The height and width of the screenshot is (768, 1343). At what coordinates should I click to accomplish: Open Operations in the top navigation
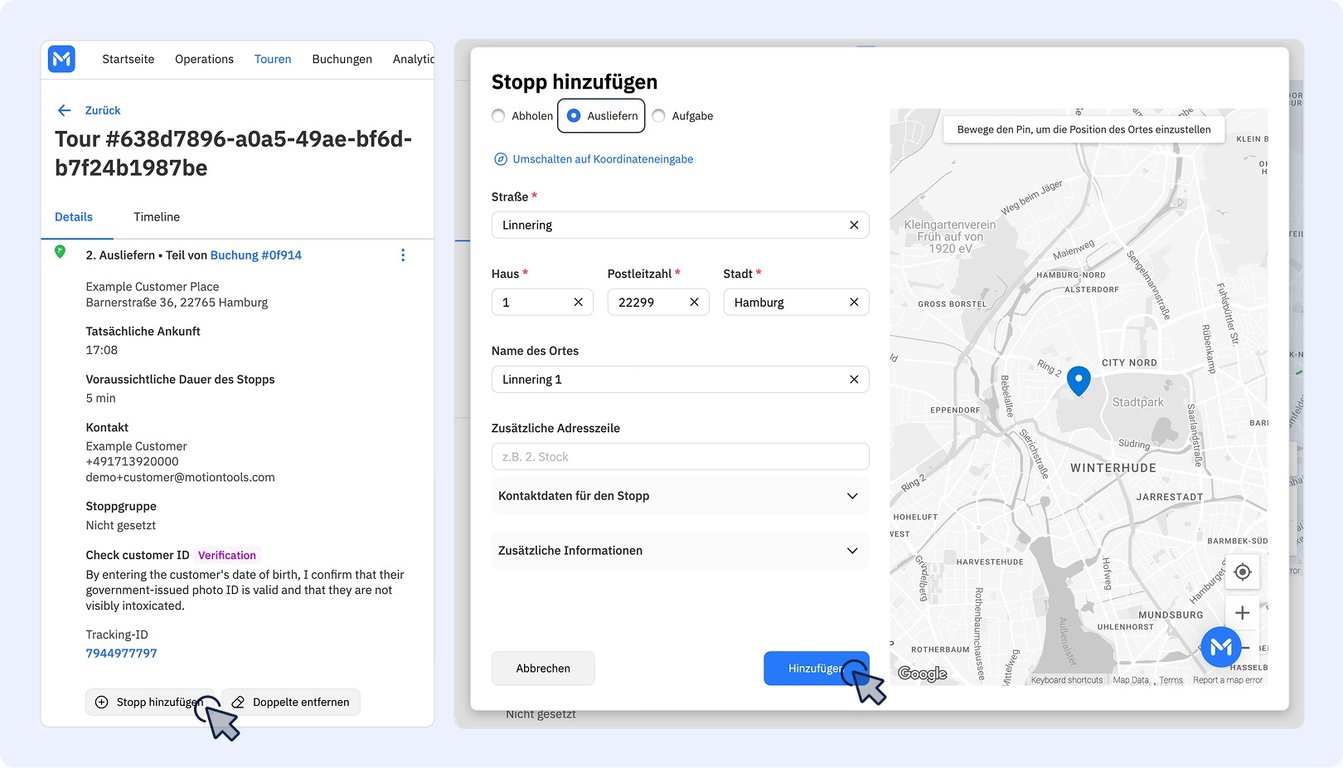click(x=204, y=59)
